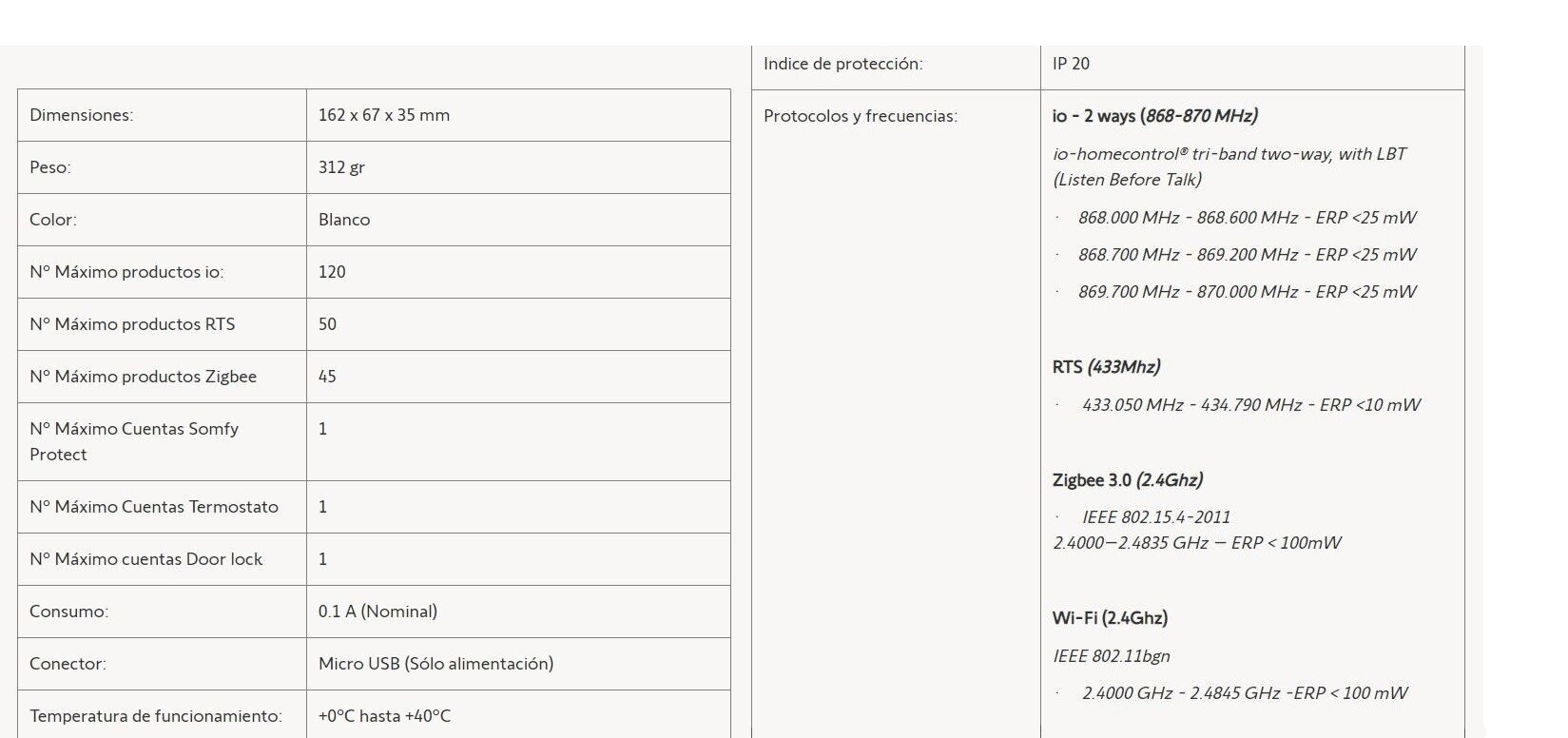Click the Micro USB (Sólo alimentación) text
Viewport: 1568px width, 738px height.
tap(436, 664)
